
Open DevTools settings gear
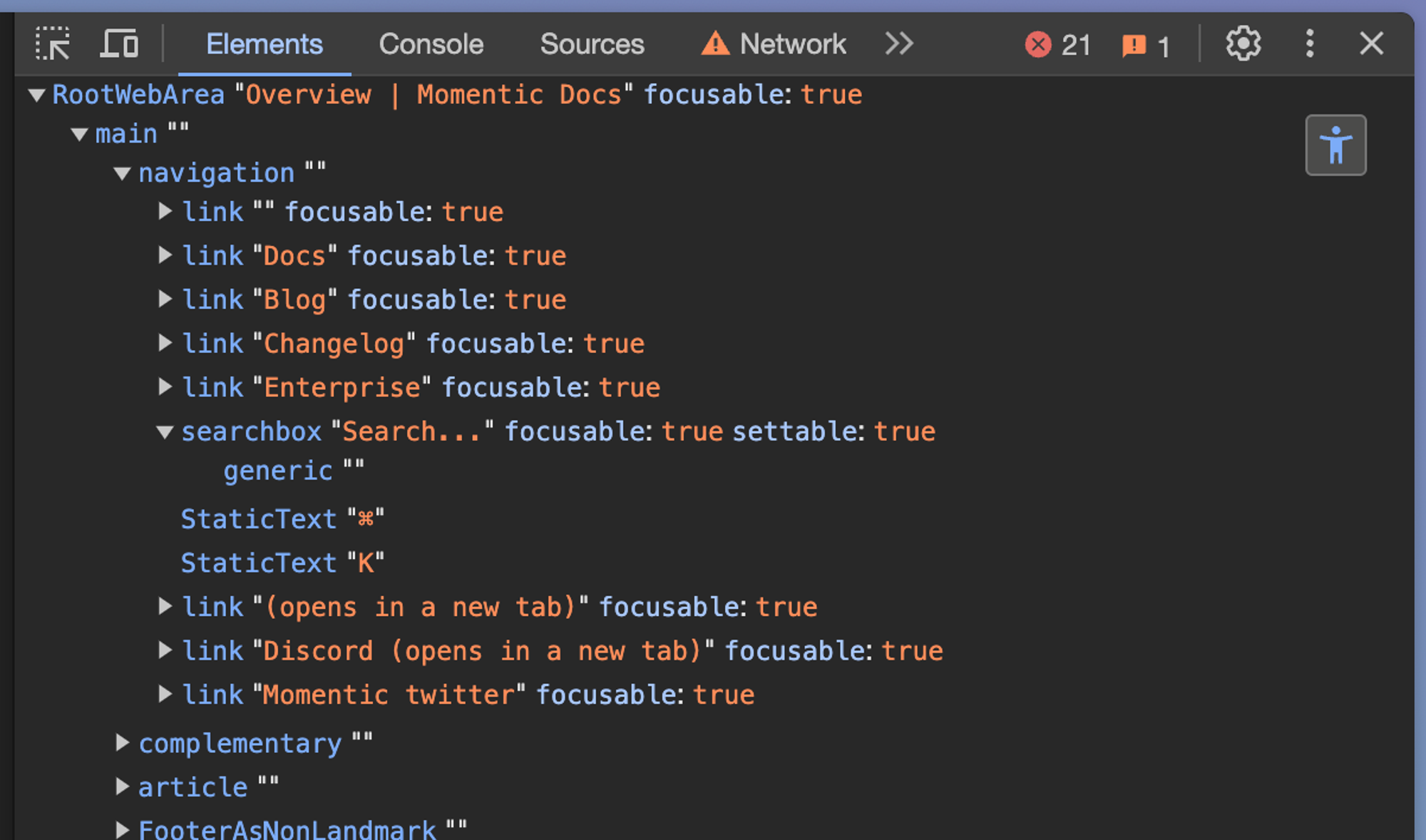1243,44
